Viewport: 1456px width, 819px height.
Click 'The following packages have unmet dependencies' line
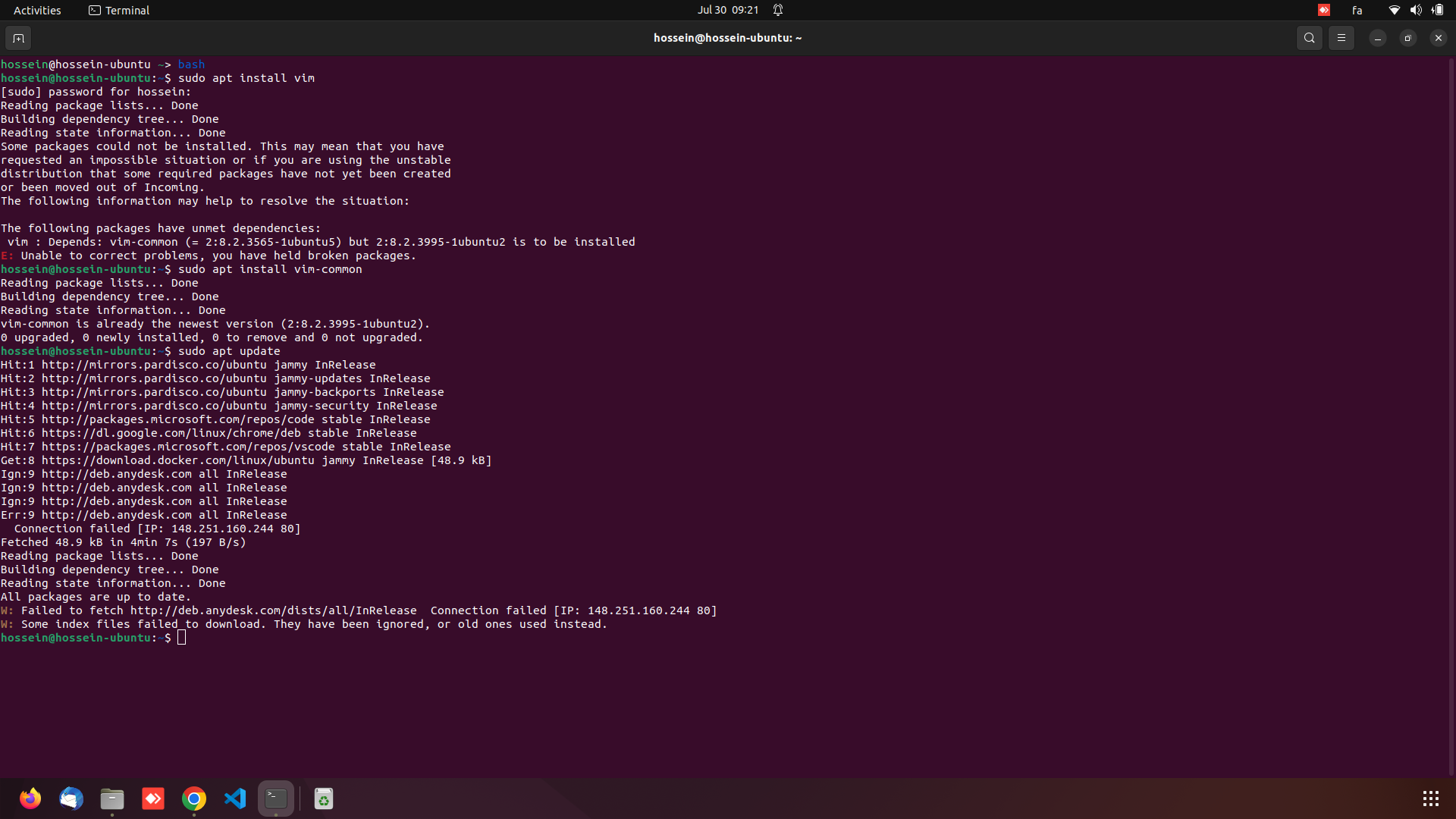point(161,228)
